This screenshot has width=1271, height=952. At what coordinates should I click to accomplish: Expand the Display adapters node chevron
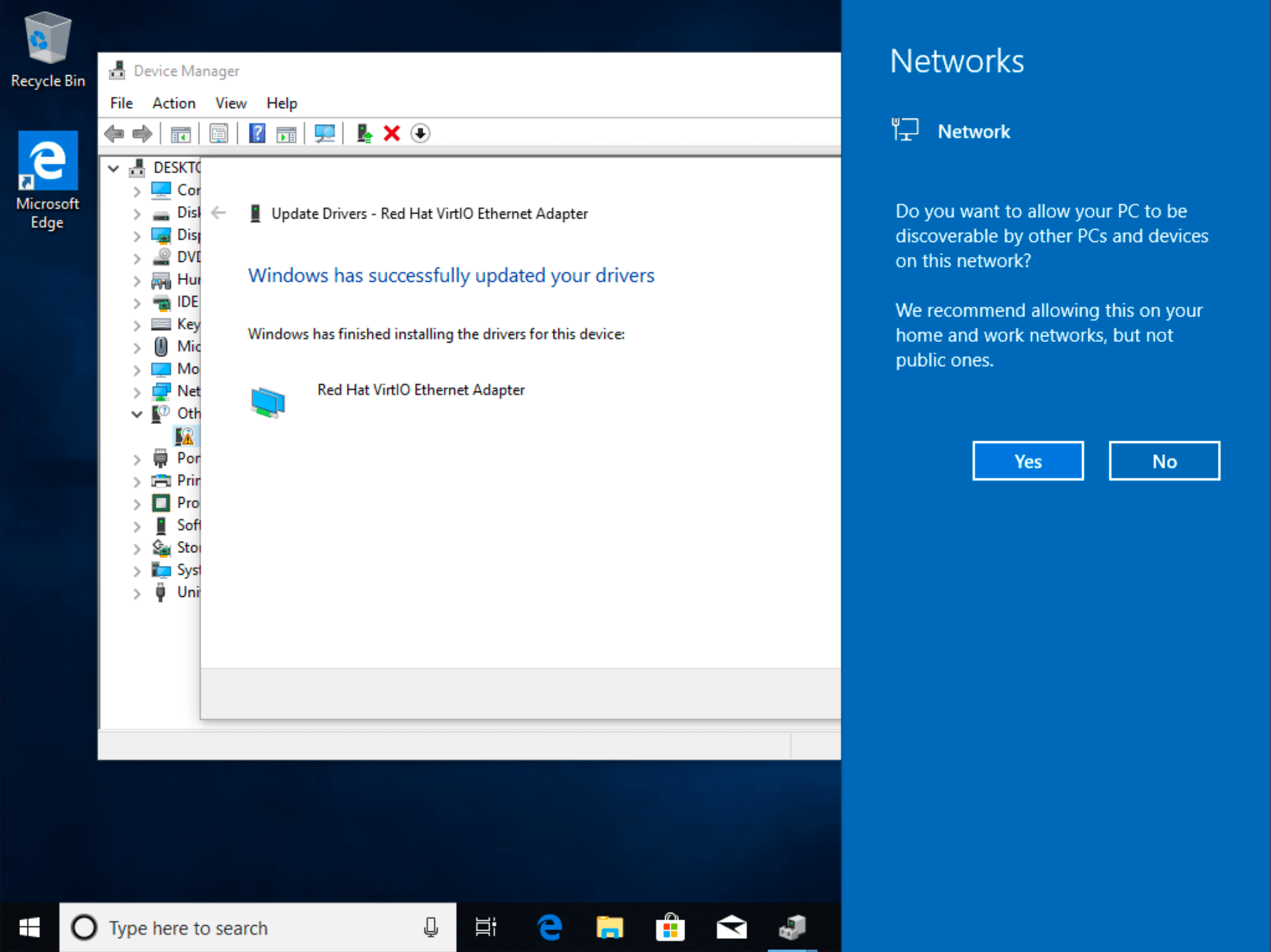(136, 236)
